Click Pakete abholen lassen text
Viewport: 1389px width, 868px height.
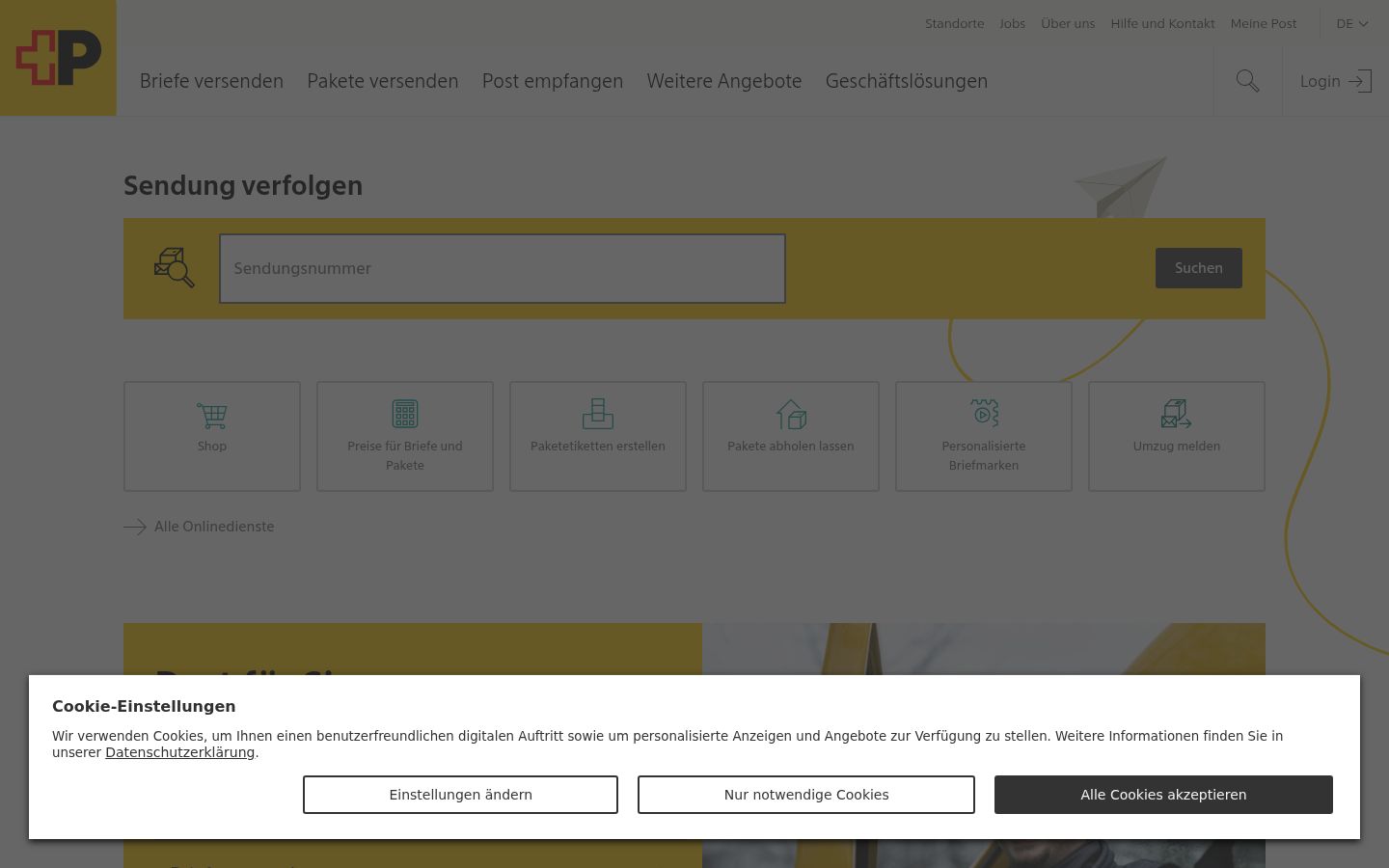[x=791, y=446]
